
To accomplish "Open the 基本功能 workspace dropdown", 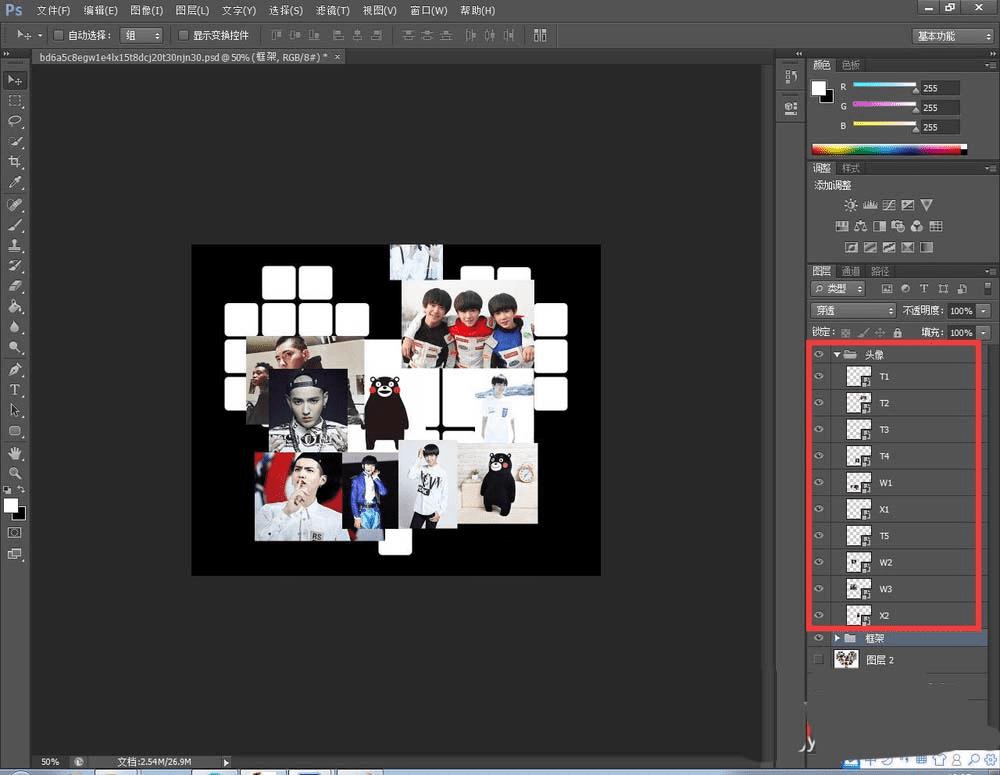I will 952,36.
